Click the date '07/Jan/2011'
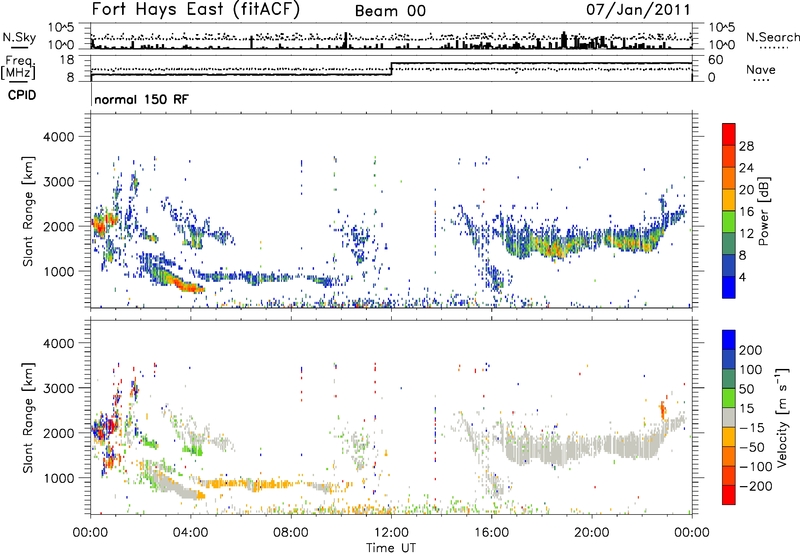 point(638,10)
